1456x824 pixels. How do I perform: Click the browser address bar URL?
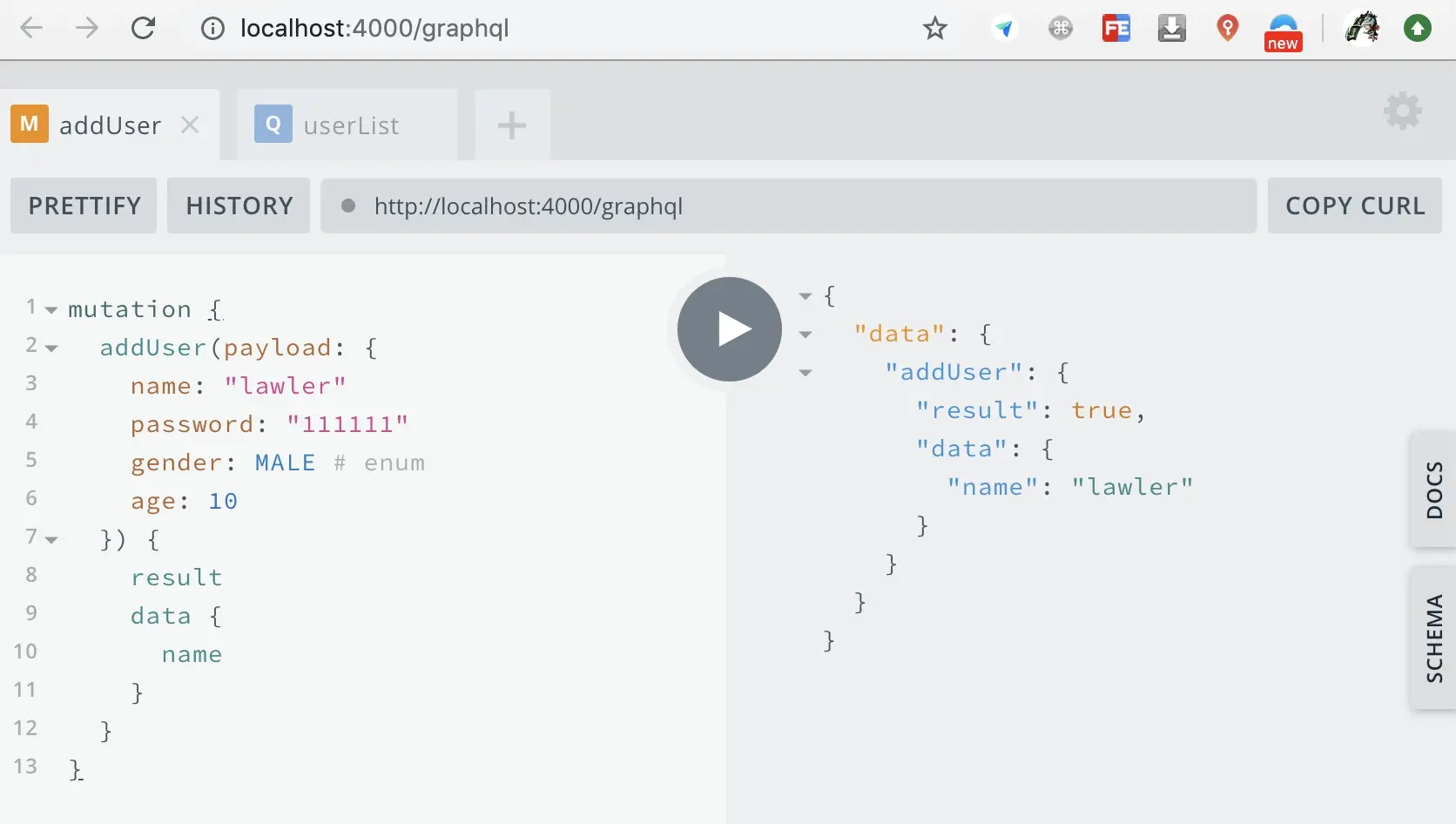(374, 29)
